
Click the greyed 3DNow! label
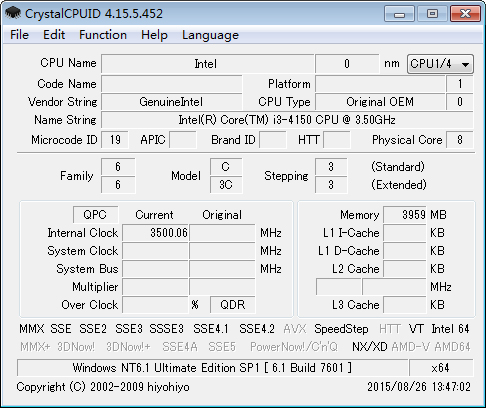(76, 347)
